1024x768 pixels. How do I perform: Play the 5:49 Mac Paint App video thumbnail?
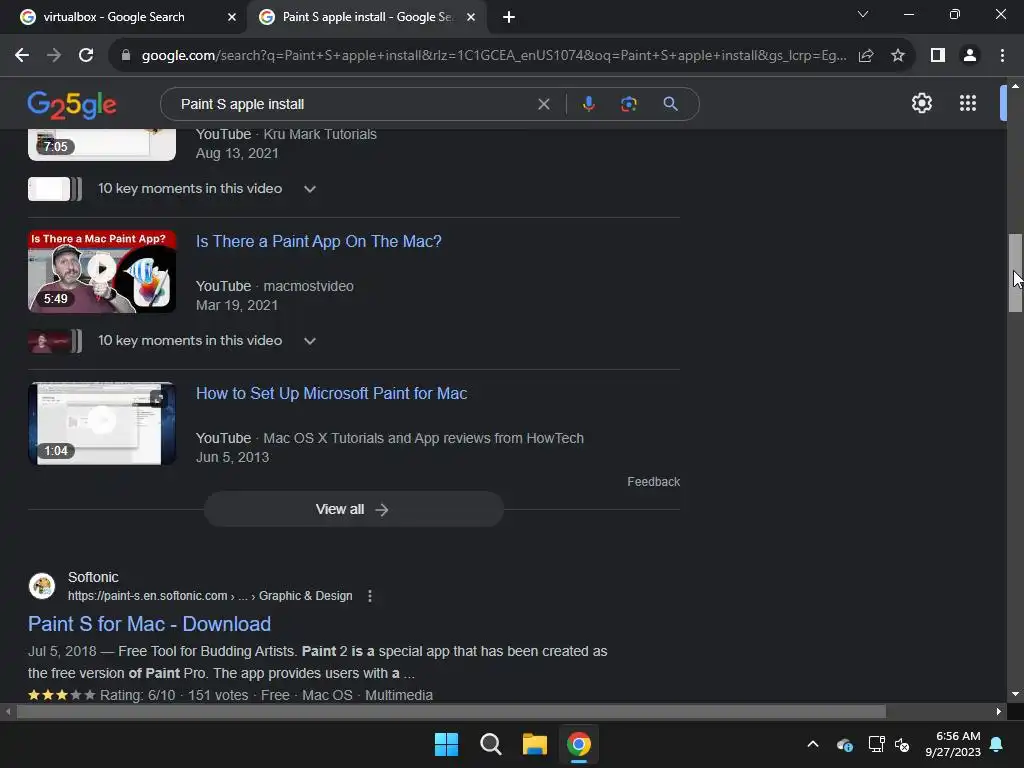point(102,271)
